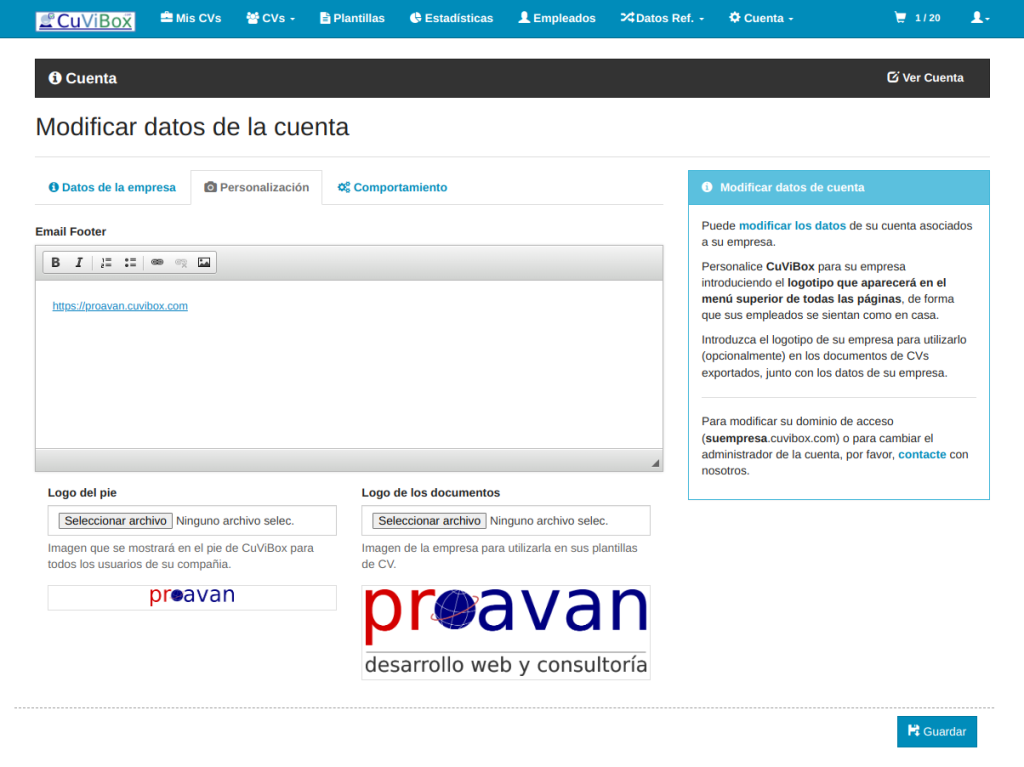Toggle bold formatting in Email Footer editor
1024x767 pixels.
pos(56,263)
